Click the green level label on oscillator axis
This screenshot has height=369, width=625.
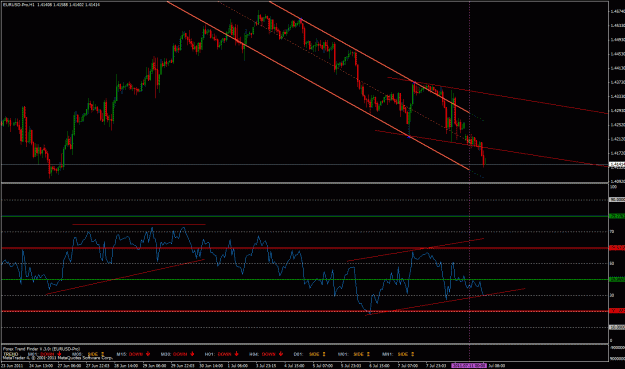click(617, 216)
